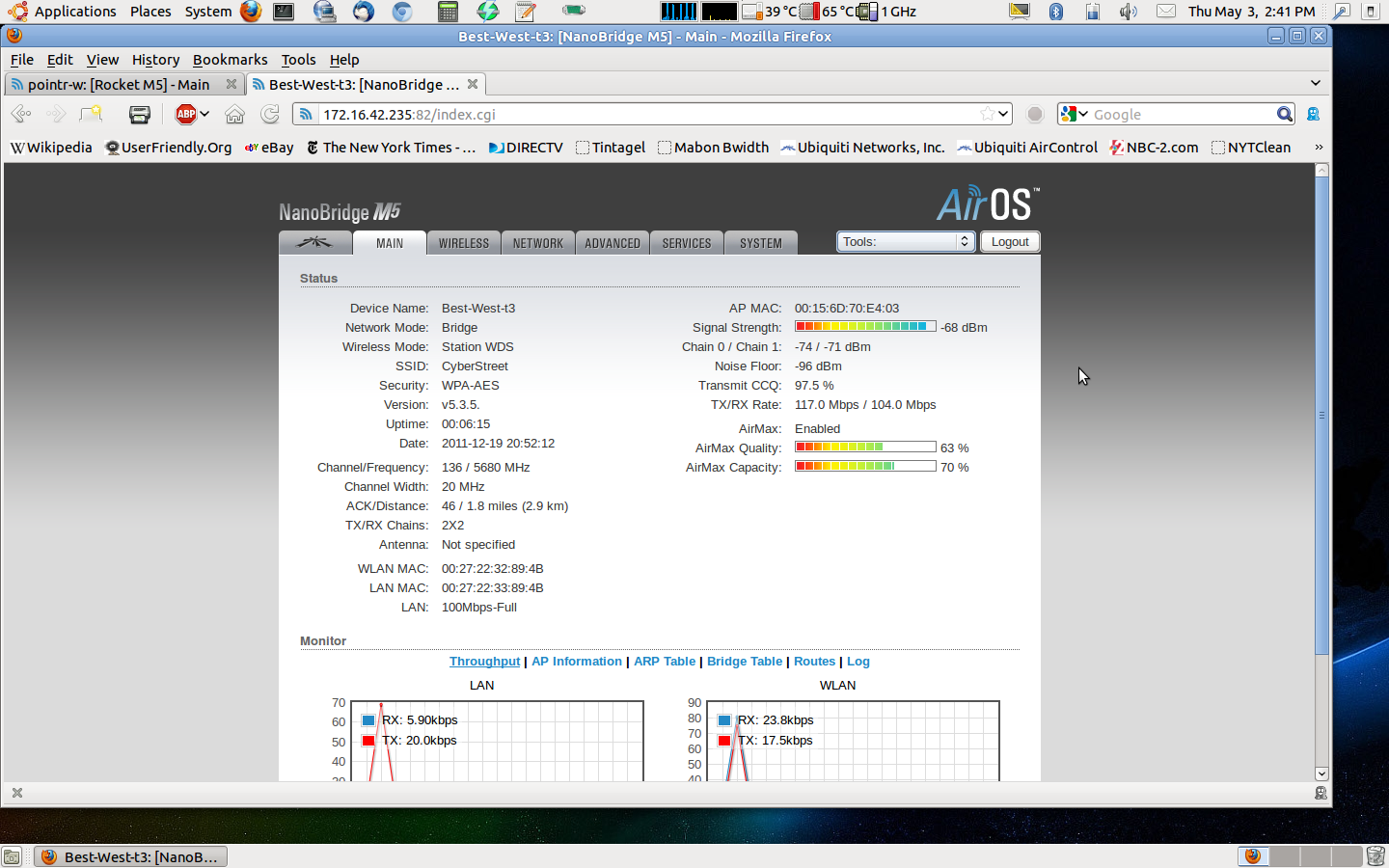
Task: Expand the URL bar history dropdown
Action: pos(1004,114)
